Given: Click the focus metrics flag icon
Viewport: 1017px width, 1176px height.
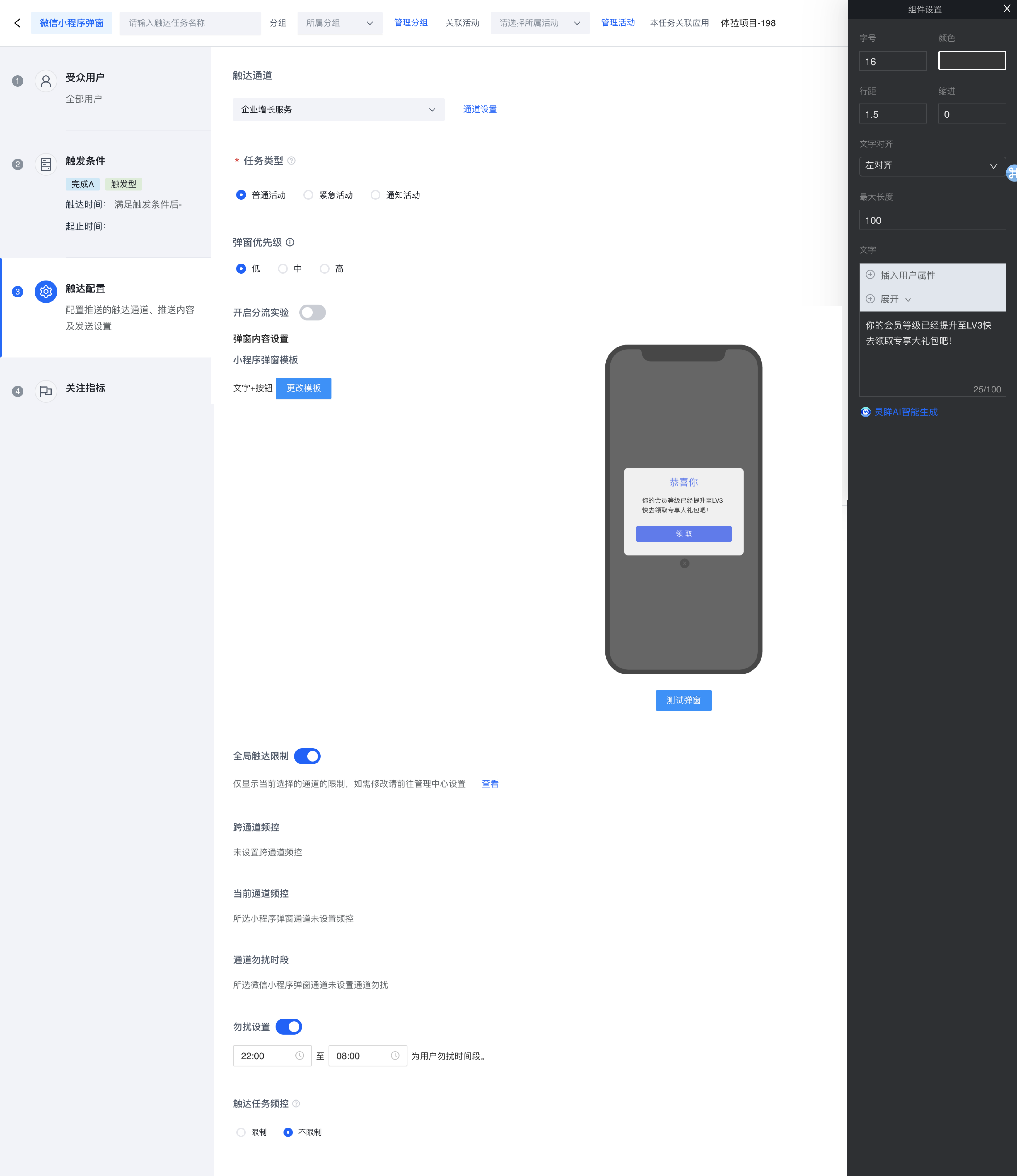Looking at the screenshot, I should [x=46, y=391].
